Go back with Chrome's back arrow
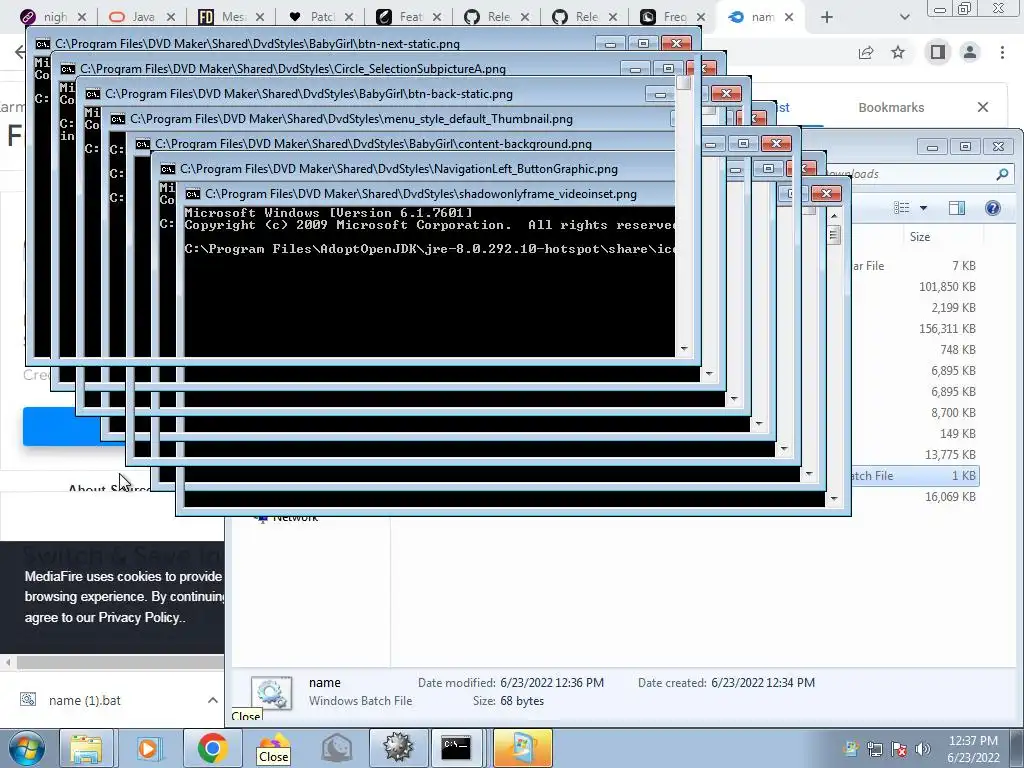This screenshot has height=768, width=1024. pos(20,52)
